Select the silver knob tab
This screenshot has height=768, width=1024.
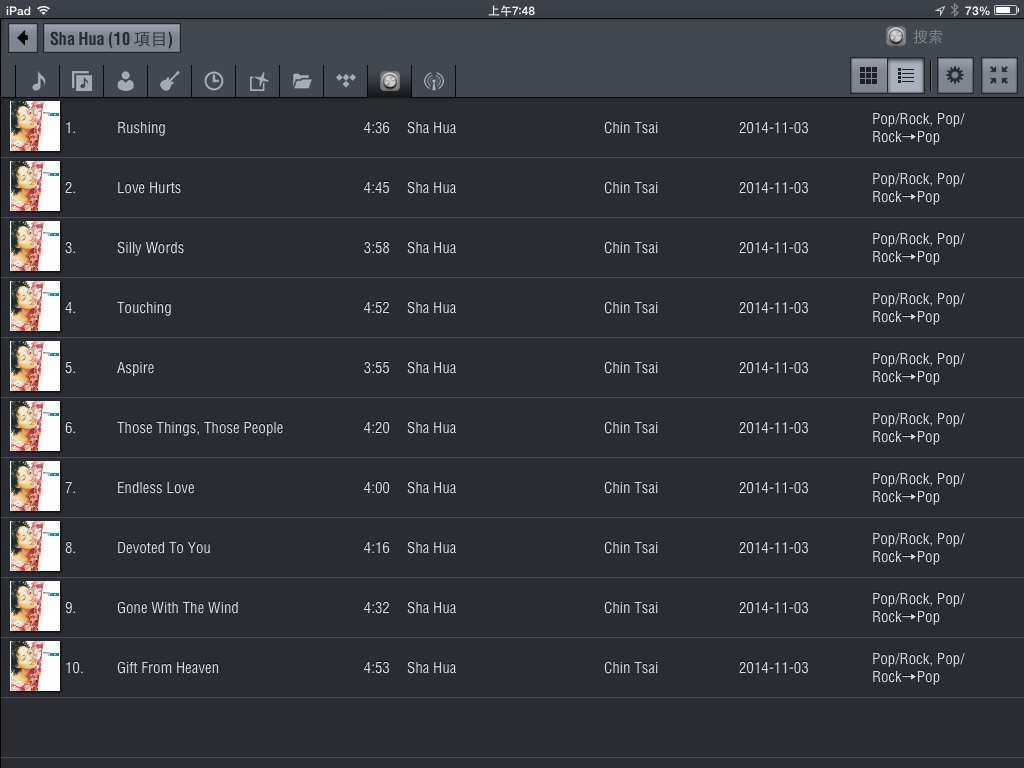(390, 81)
